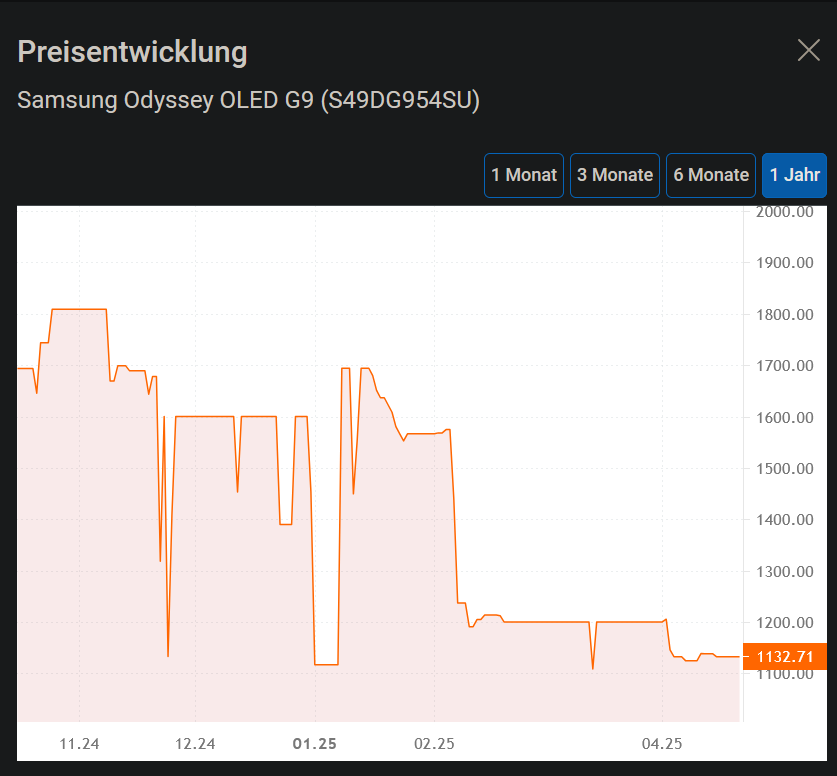This screenshot has height=776, width=837.
Task: Click the 12.24 axis label
Action: point(196,744)
